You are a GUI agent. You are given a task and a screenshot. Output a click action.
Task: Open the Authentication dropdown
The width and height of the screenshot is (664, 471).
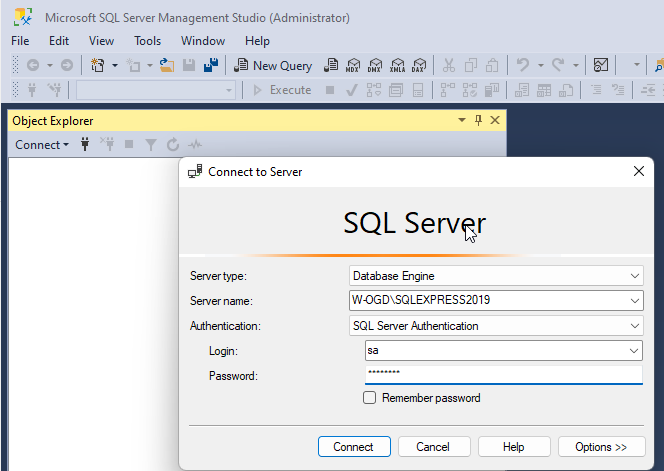pos(635,326)
